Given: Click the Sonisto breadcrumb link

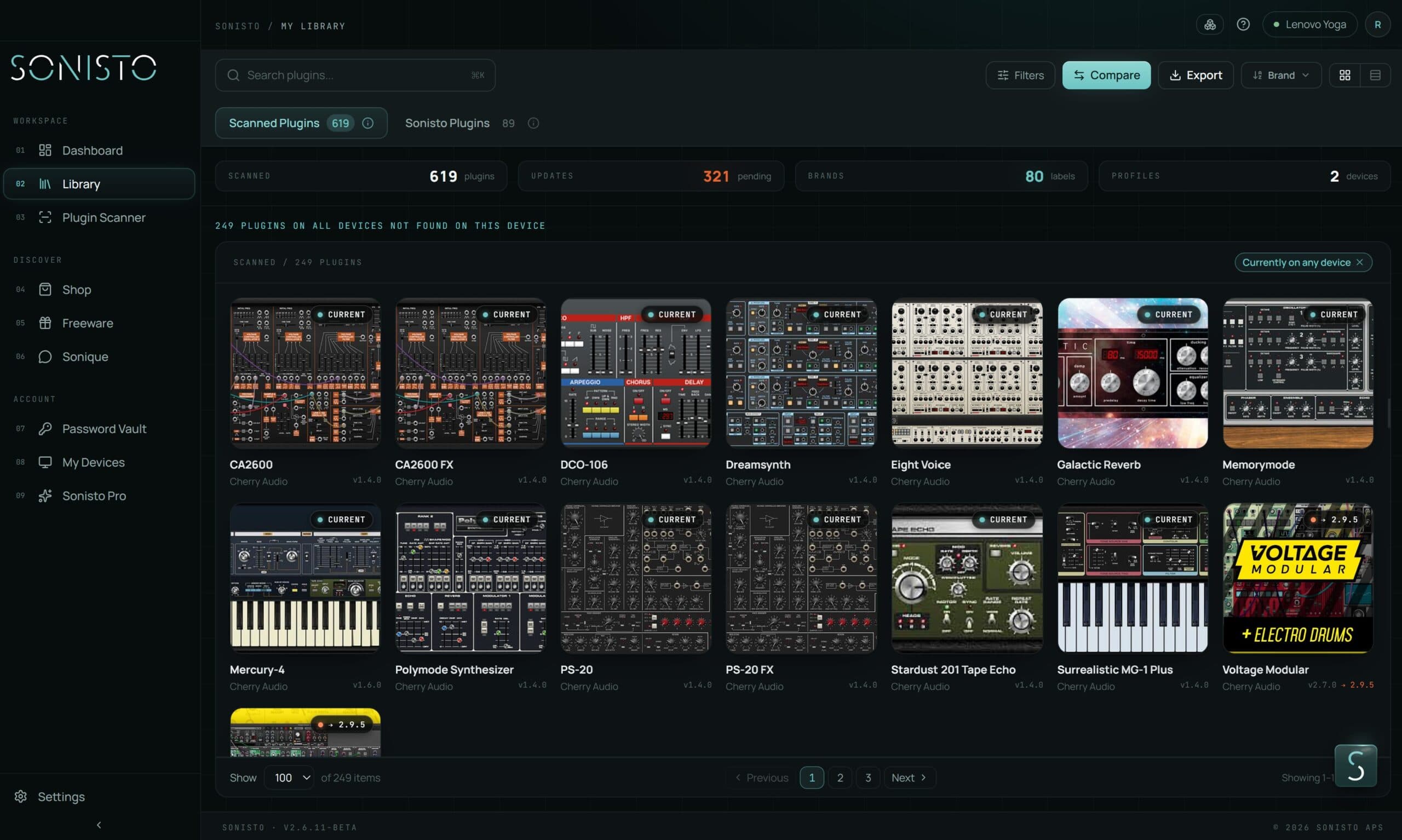Looking at the screenshot, I should [x=237, y=26].
